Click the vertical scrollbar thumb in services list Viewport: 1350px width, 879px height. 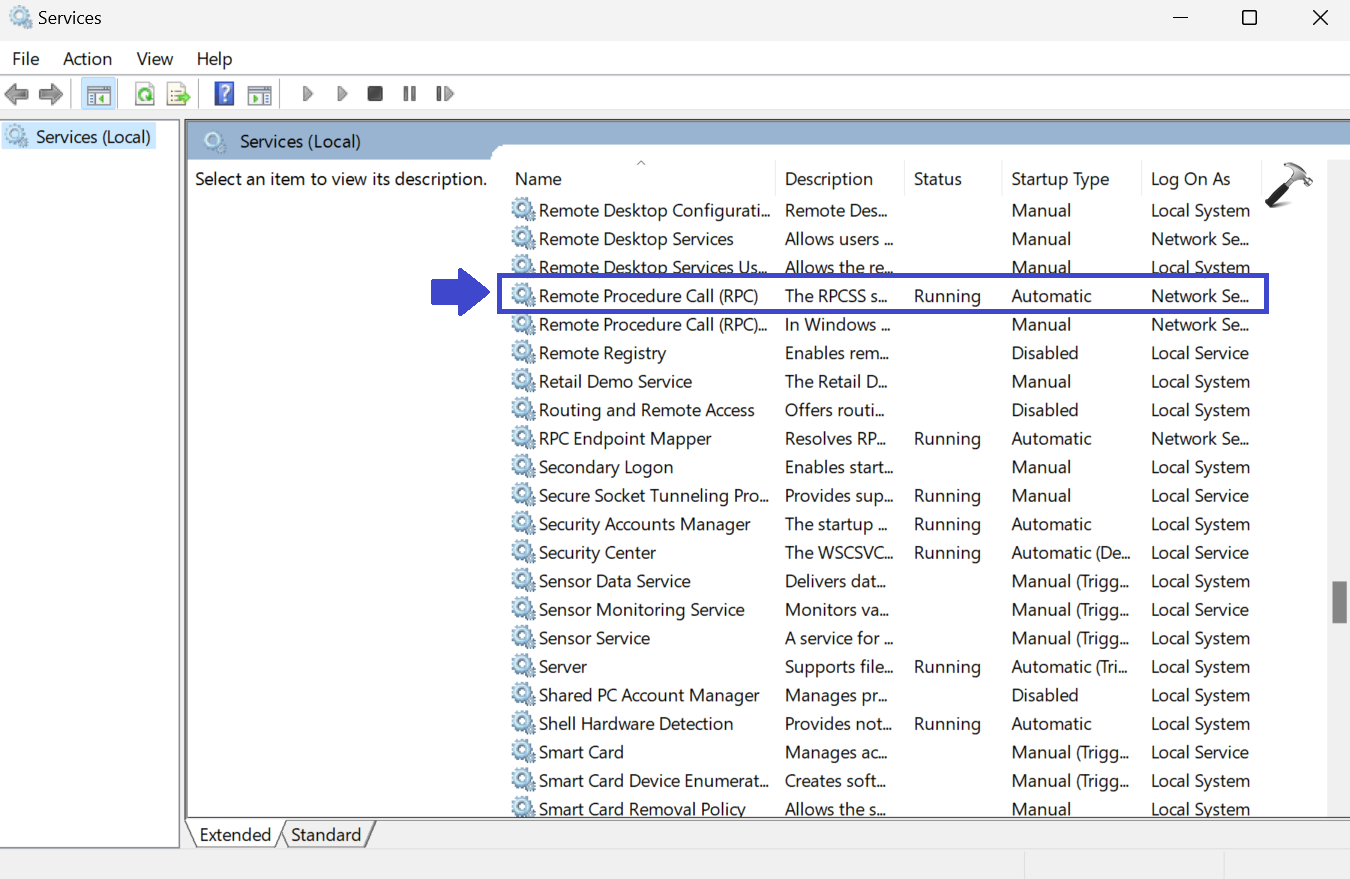tap(1339, 602)
